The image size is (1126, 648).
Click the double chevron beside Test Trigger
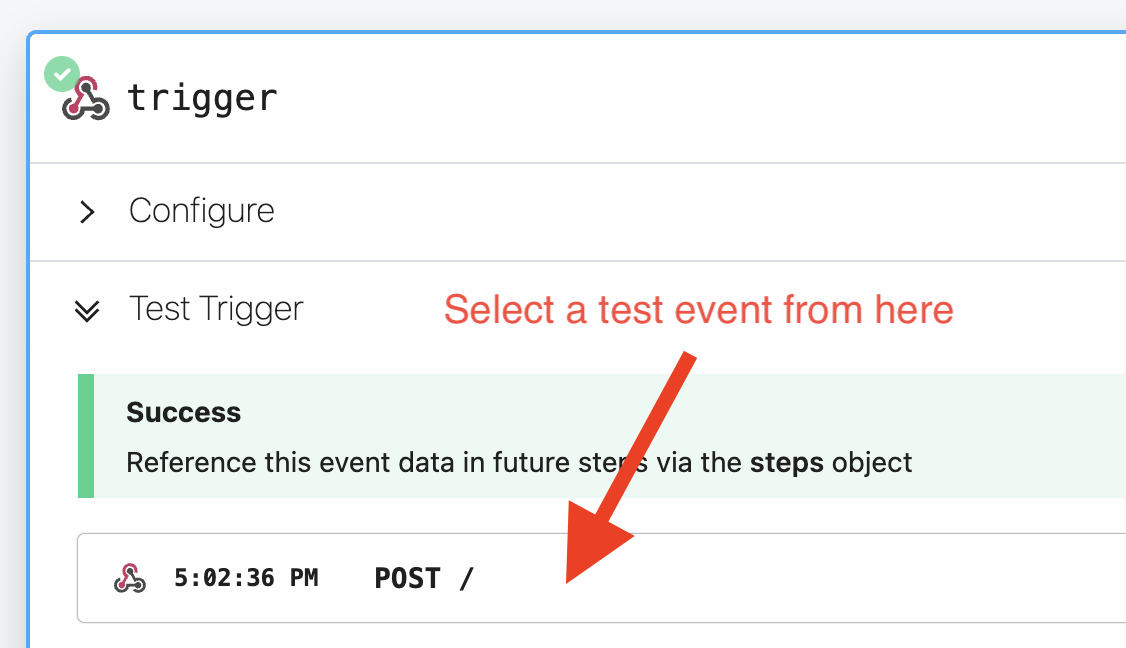click(87, 311)
